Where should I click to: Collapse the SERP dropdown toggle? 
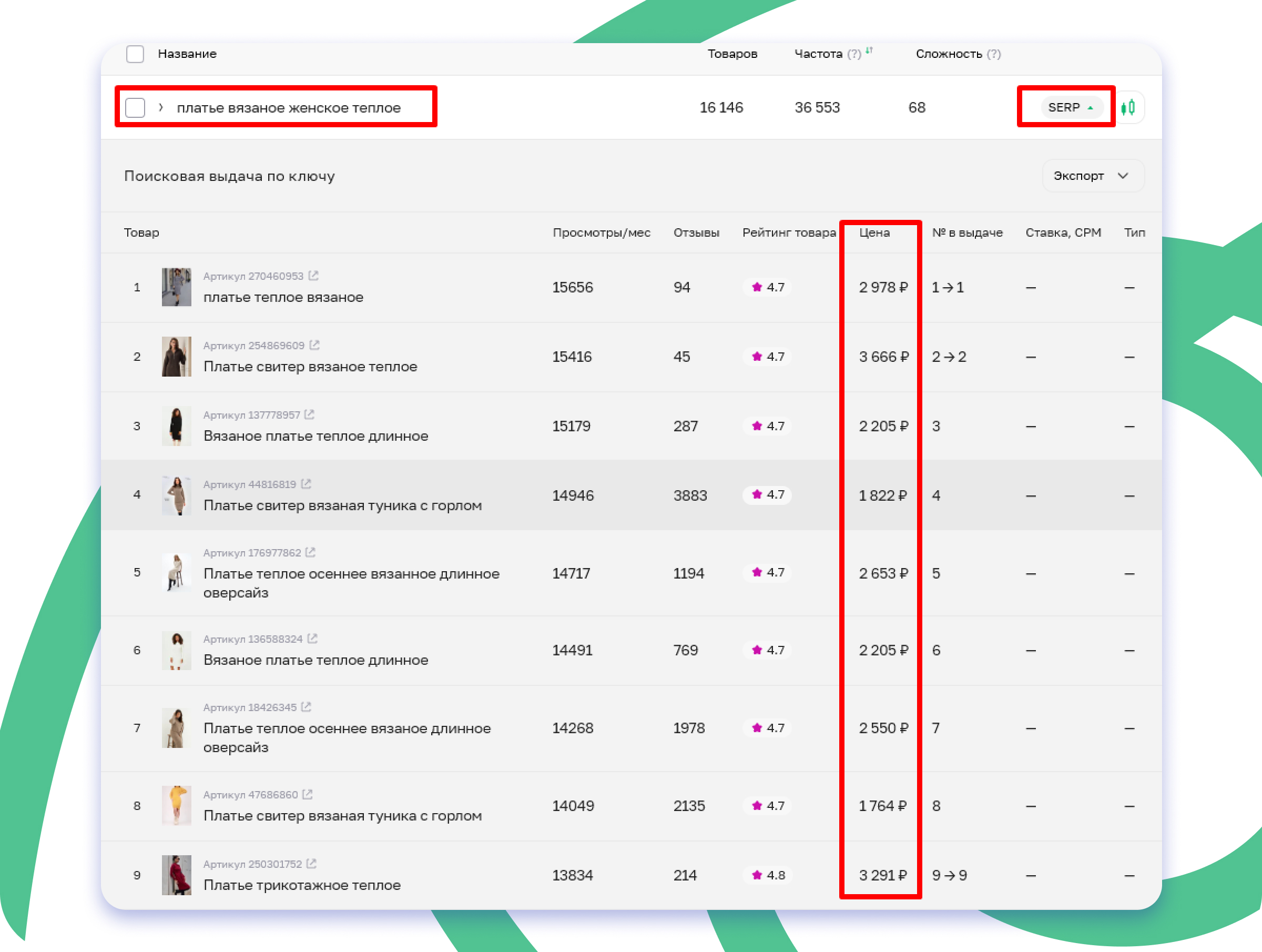(x=1071, y=107)
